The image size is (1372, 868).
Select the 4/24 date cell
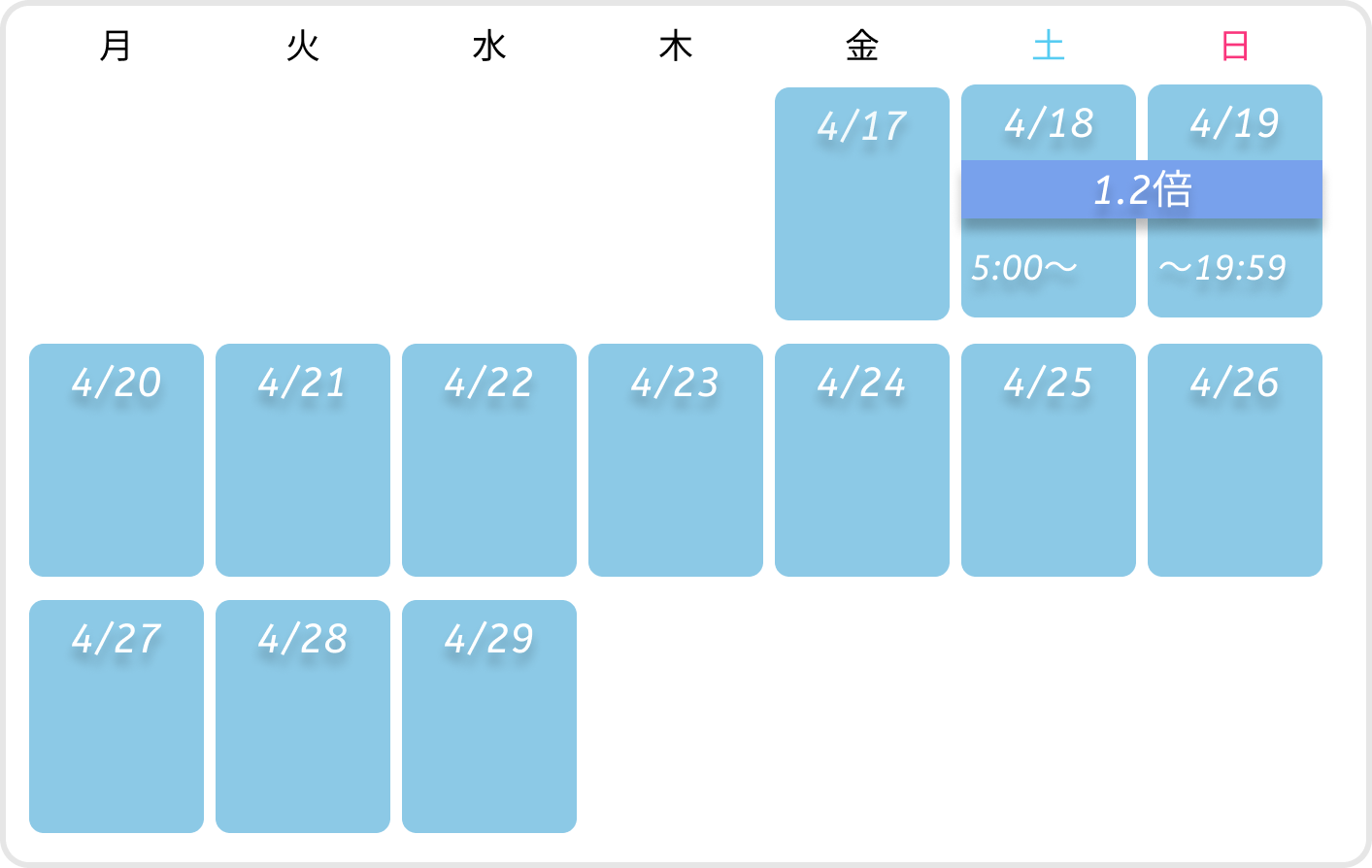click(862, 460)
